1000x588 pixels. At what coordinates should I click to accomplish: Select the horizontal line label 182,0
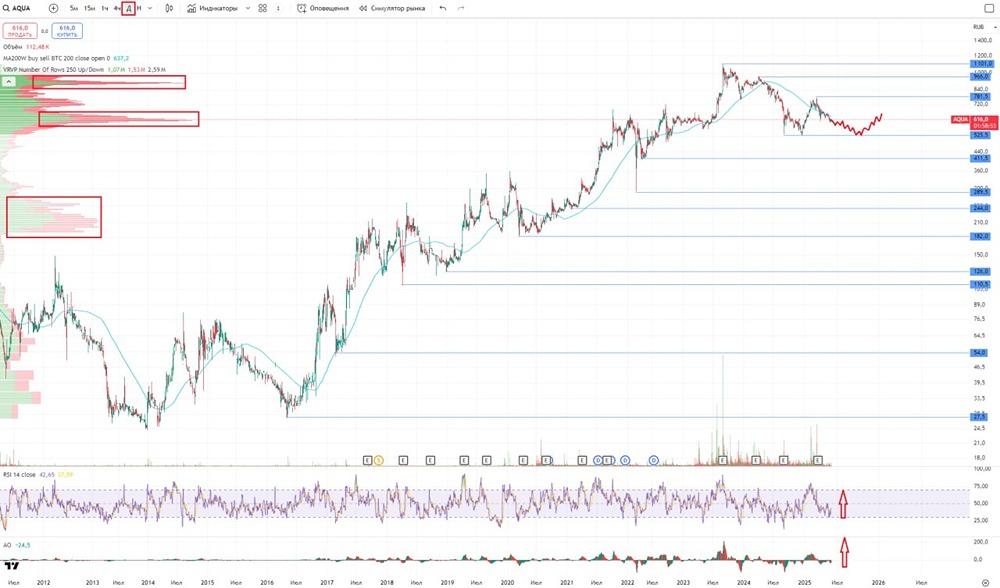[981, 236]
